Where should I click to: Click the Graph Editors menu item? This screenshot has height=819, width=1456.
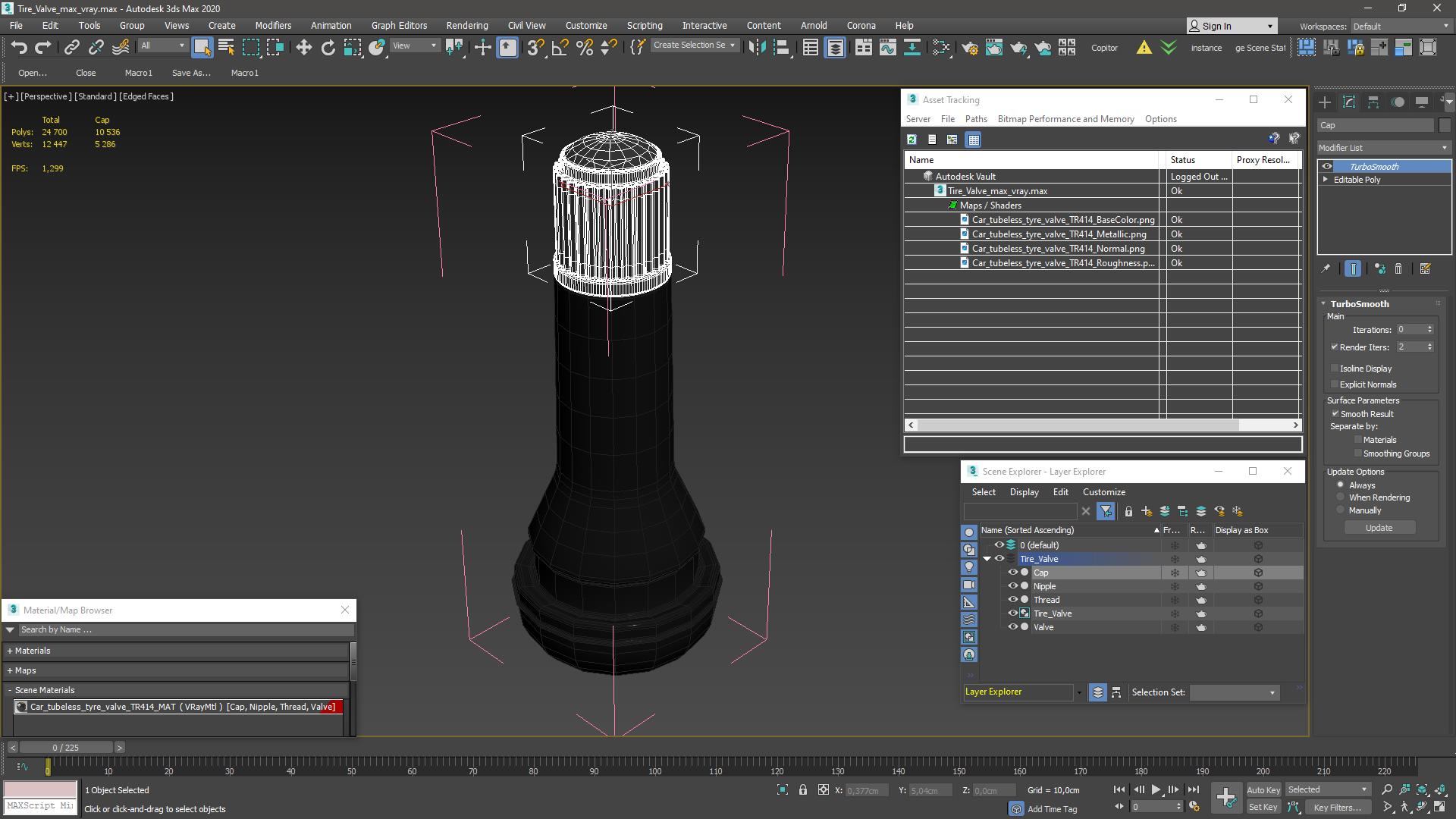[400, 25]
